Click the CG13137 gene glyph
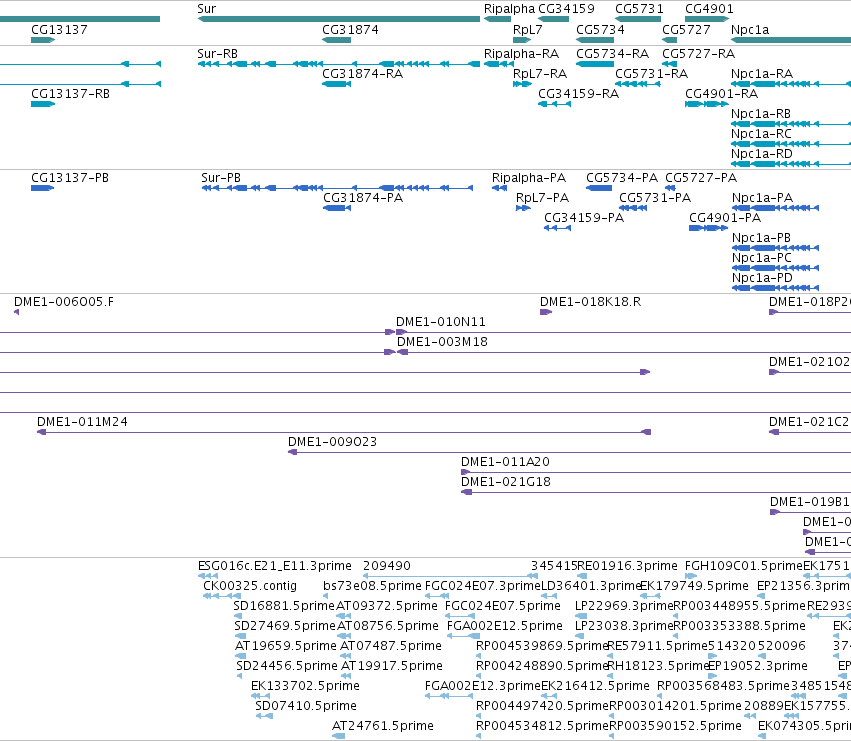Image resolution: width=851 pixels, height=741 pixels. point(43,40)
